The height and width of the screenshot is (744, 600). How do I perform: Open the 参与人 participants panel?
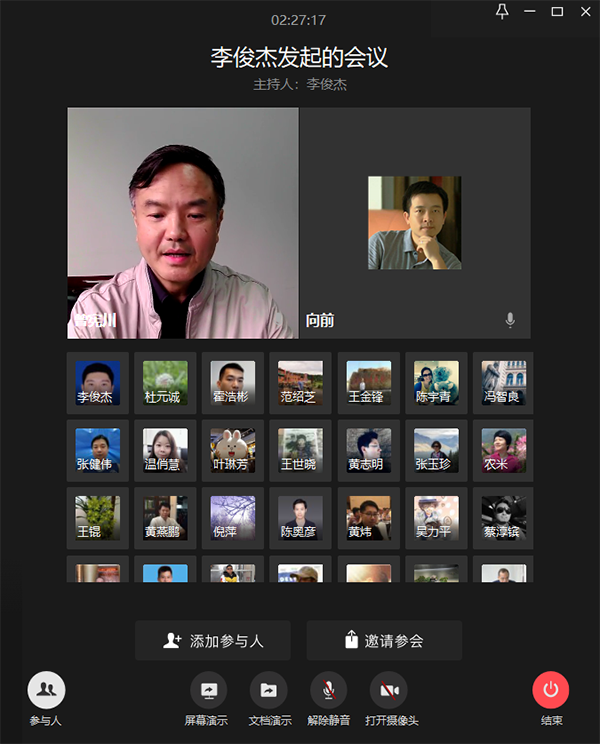46,690
